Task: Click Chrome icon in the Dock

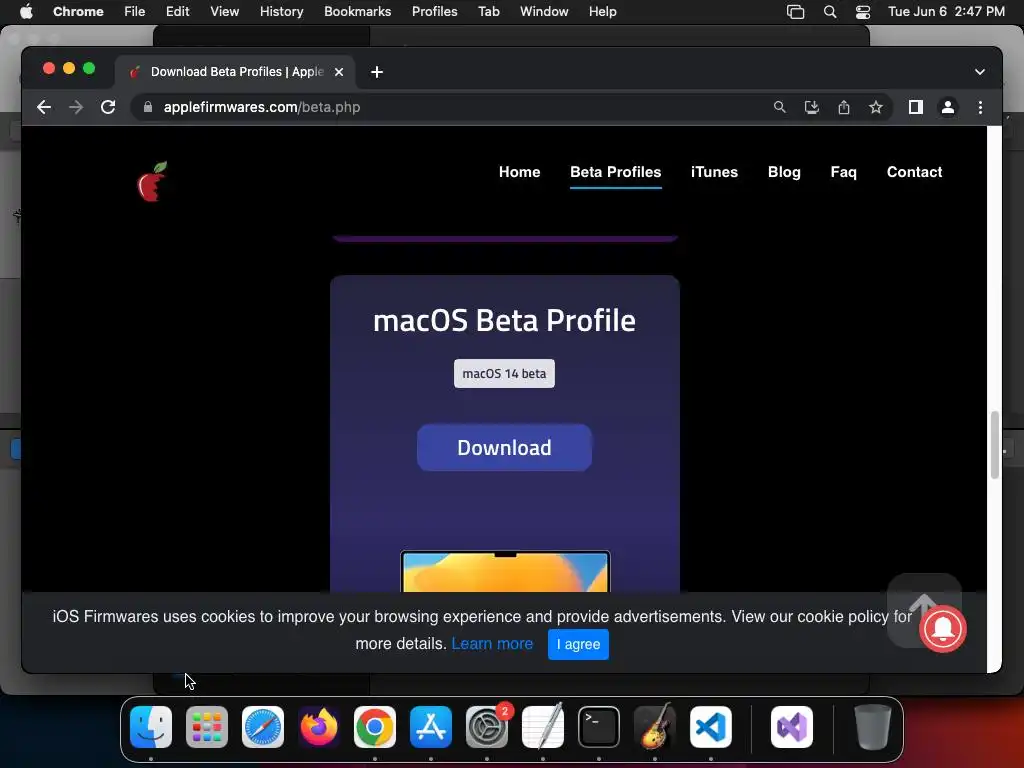Action: [375, 727]
